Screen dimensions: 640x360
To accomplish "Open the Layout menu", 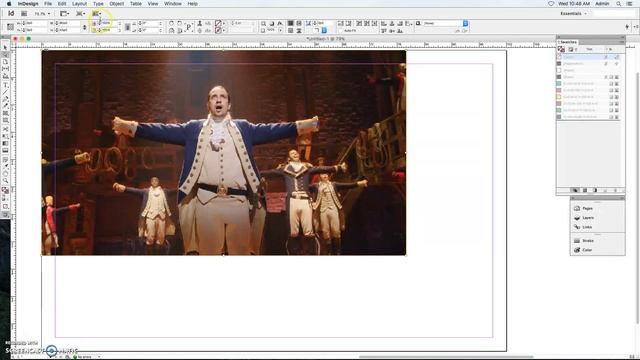I will (79, 4).
